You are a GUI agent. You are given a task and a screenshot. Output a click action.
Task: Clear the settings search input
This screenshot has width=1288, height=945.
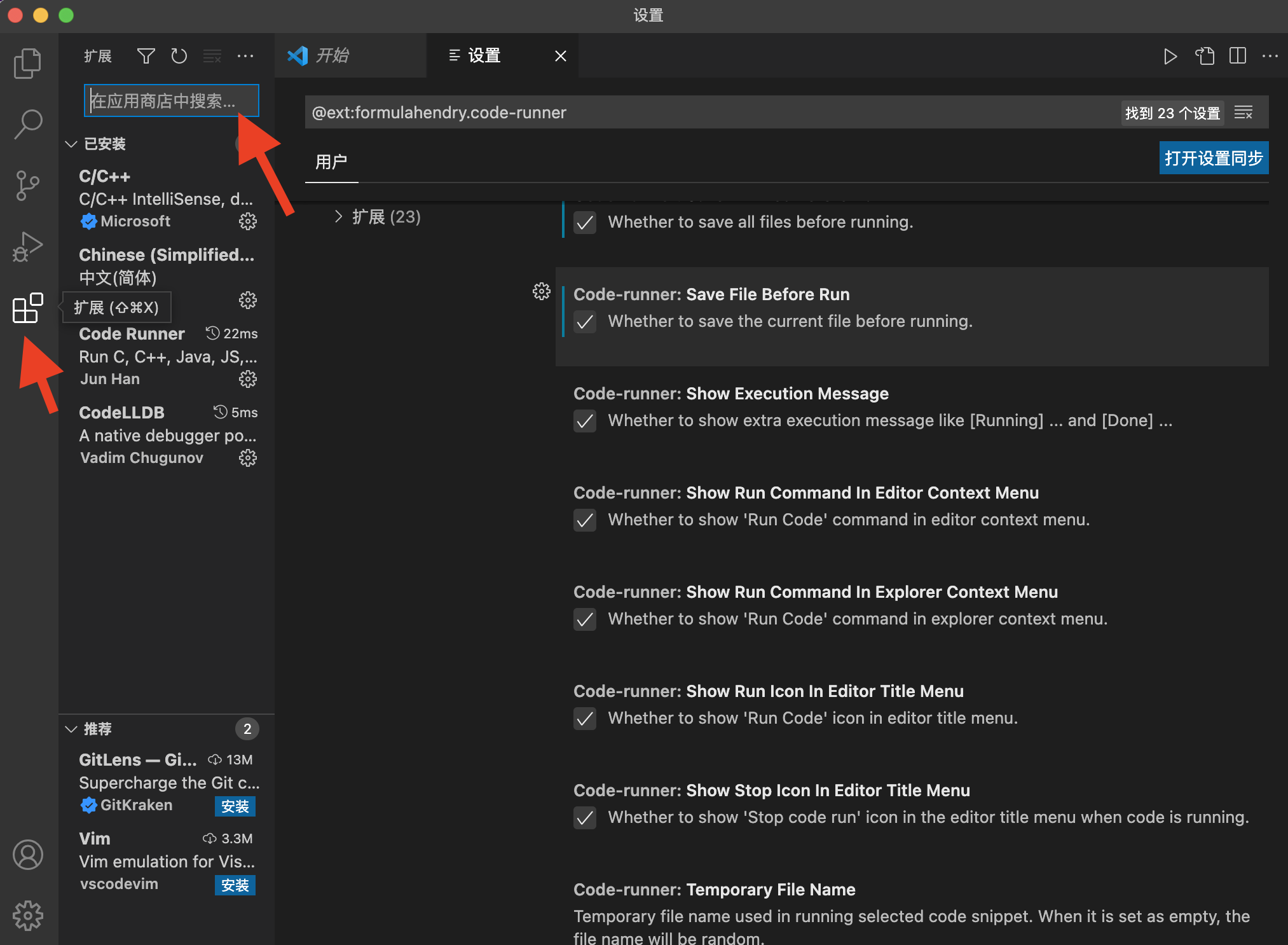(x=1243, y=113)
